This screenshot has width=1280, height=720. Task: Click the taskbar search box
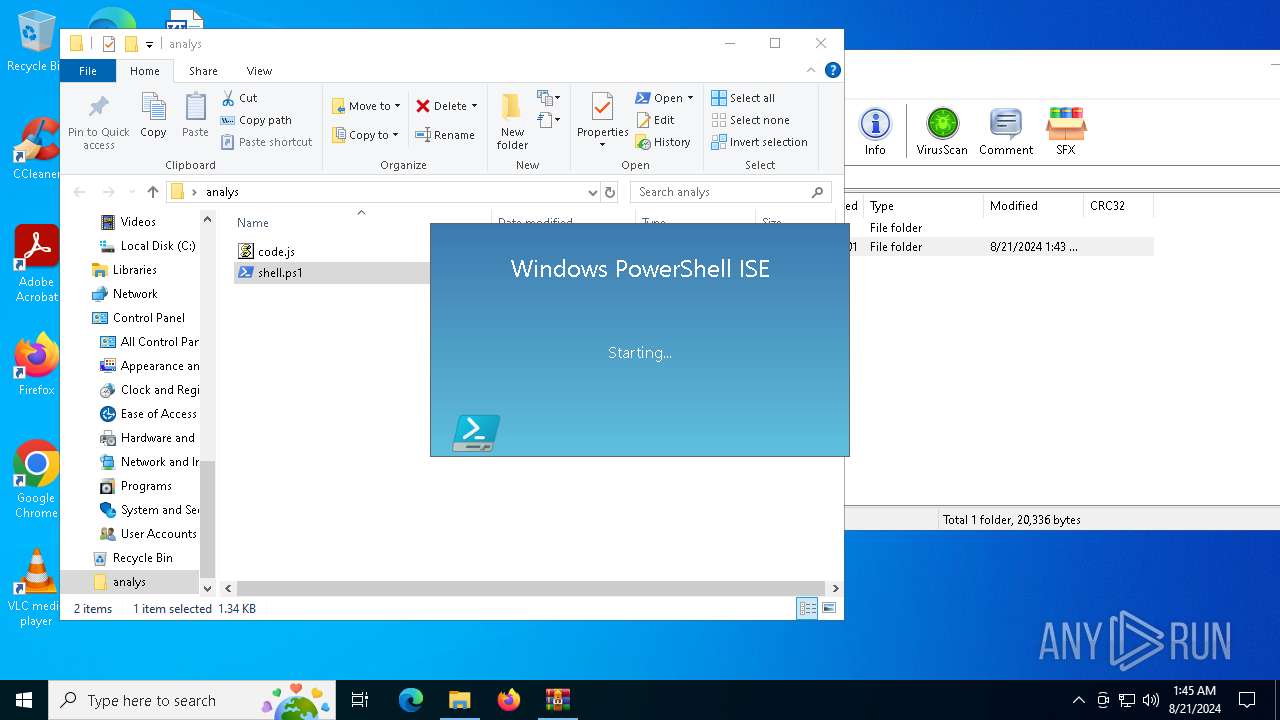pyautogui.click(x=193, y=700)
